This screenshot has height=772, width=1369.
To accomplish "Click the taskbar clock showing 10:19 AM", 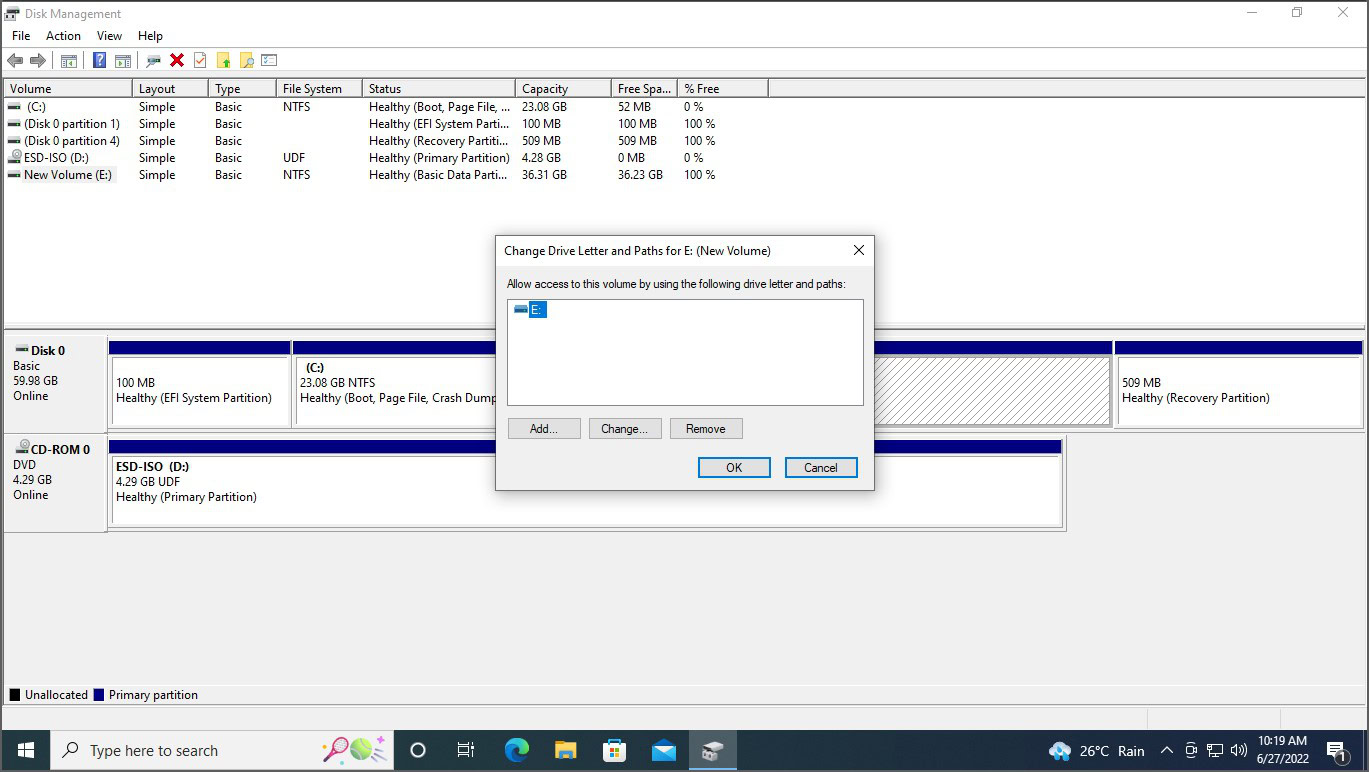I will pyautogui.click(x=1282, y=750).
